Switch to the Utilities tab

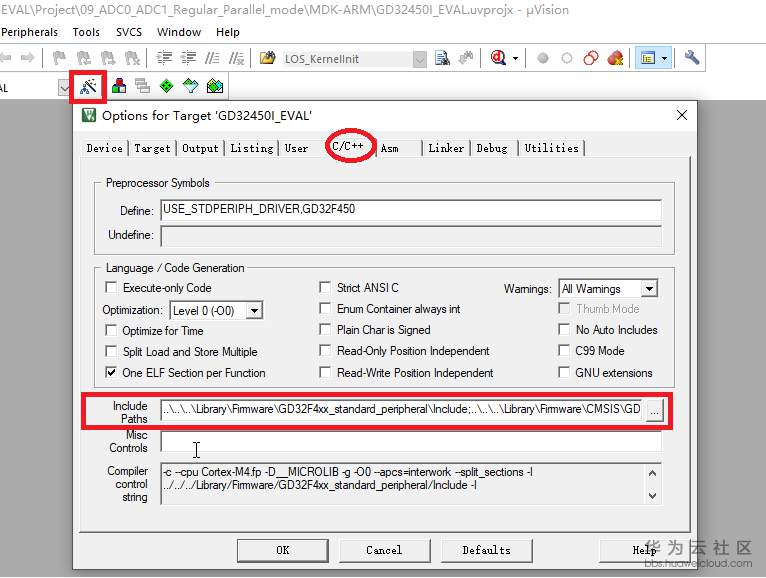[x=552, y=148]
